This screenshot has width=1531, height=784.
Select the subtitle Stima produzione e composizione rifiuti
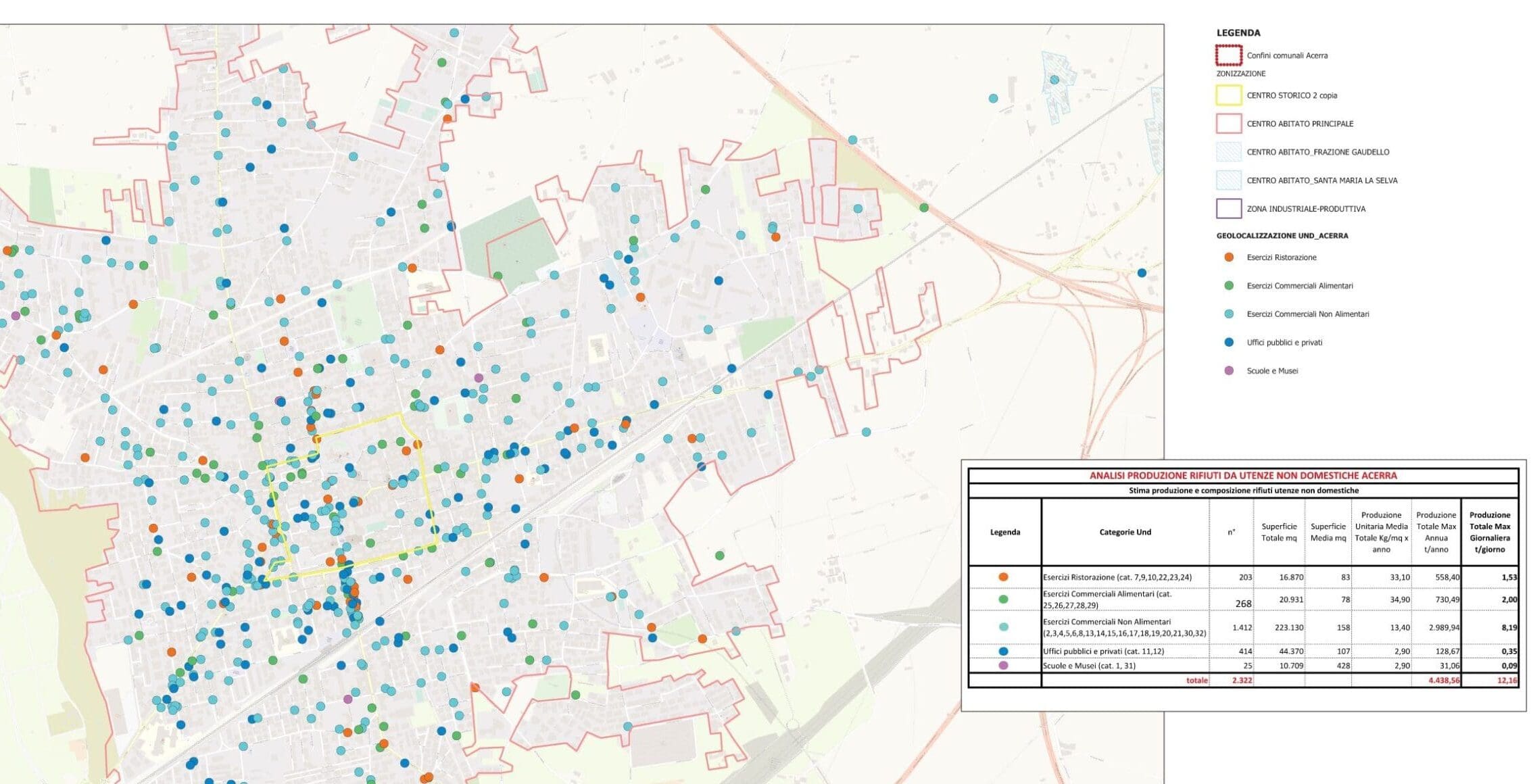pyautogui.click(x=1244, y=491)
